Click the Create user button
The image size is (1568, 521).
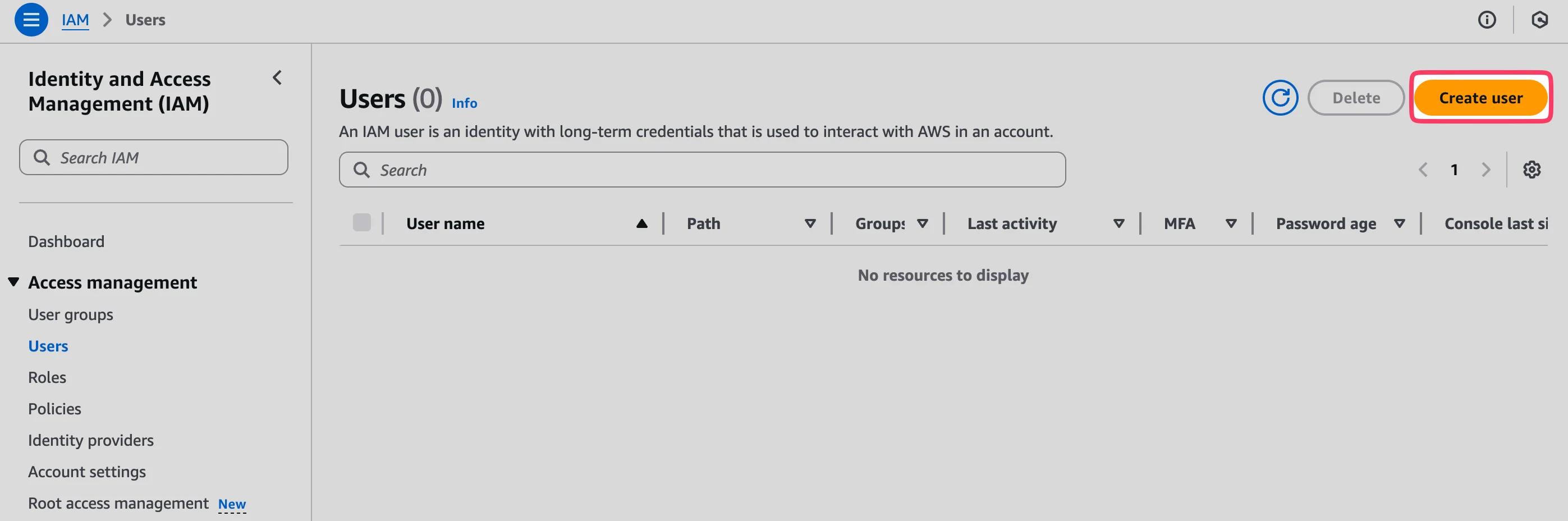point(1480,97)
